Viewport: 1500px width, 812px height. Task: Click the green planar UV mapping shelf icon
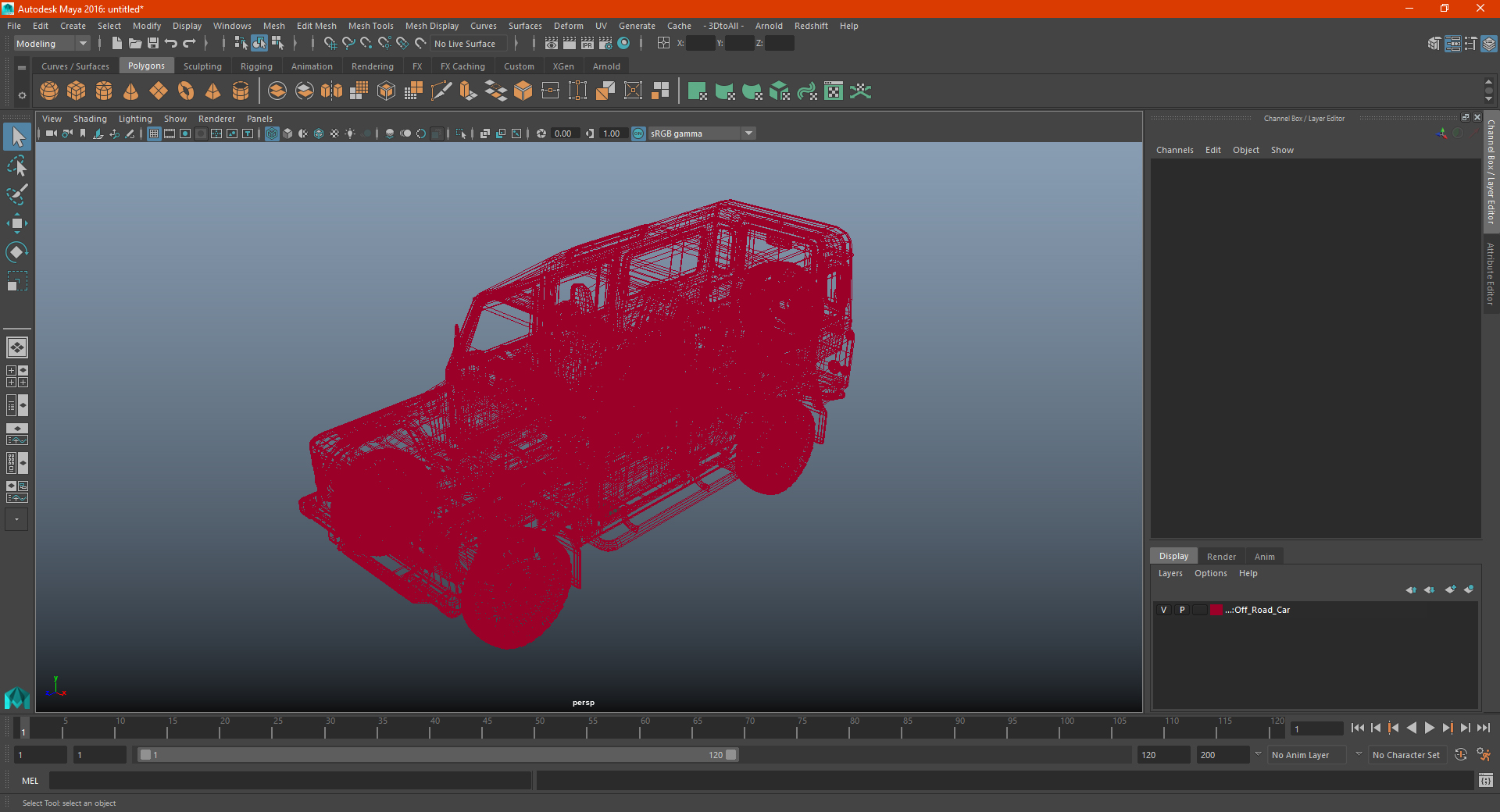pyautogui.click(x=698, y=91)
